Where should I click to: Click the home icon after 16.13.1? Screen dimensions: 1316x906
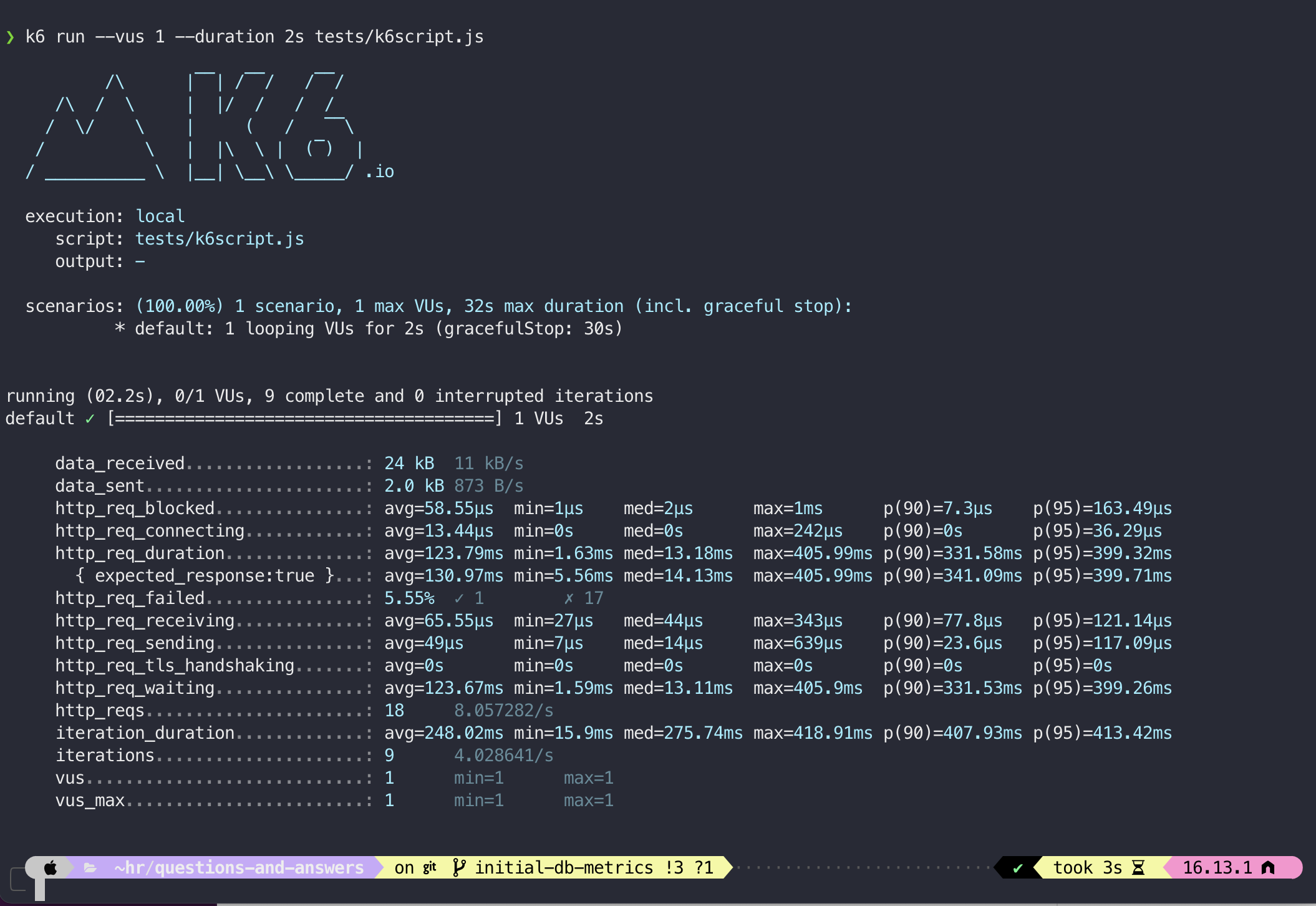[1268, 867]
